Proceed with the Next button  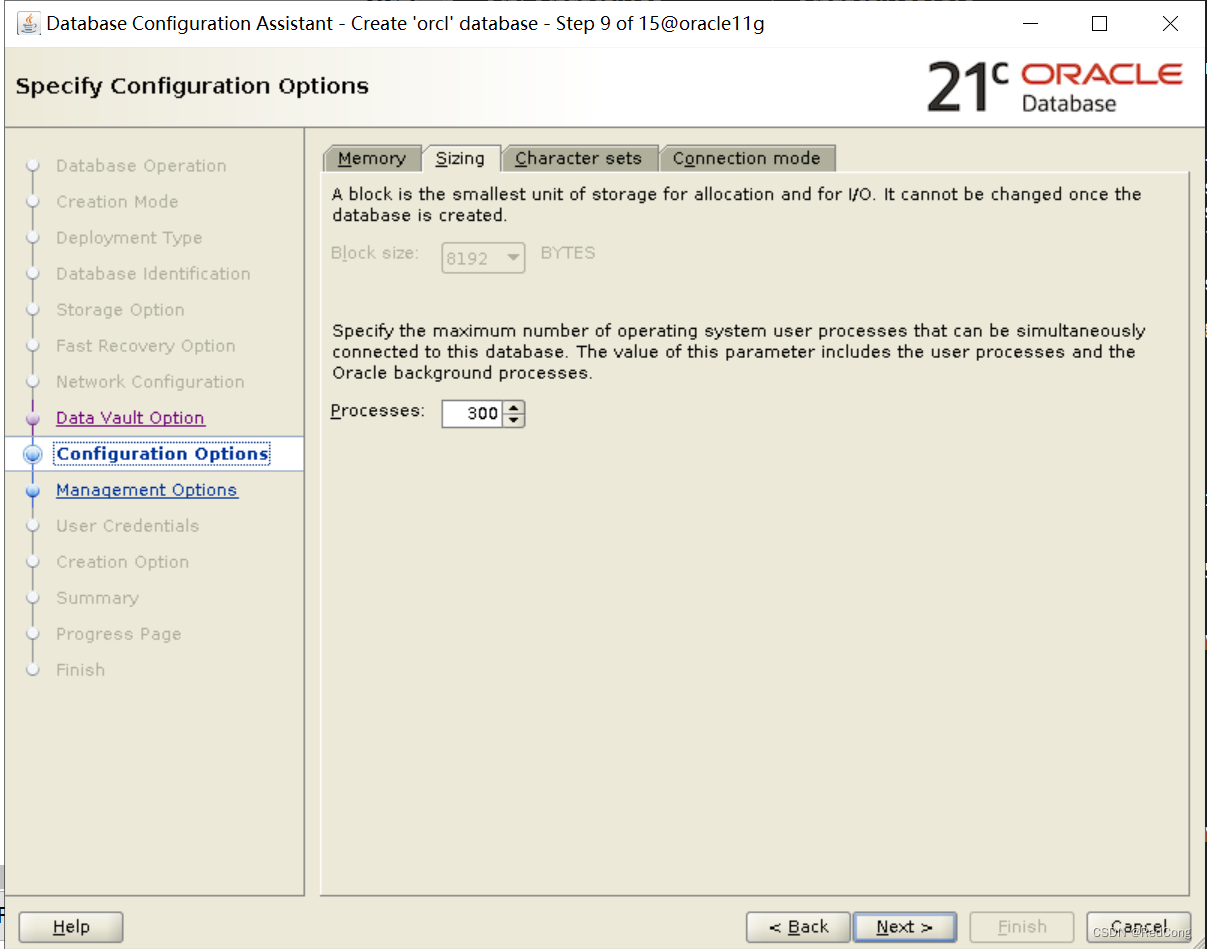tap(904, 927)
